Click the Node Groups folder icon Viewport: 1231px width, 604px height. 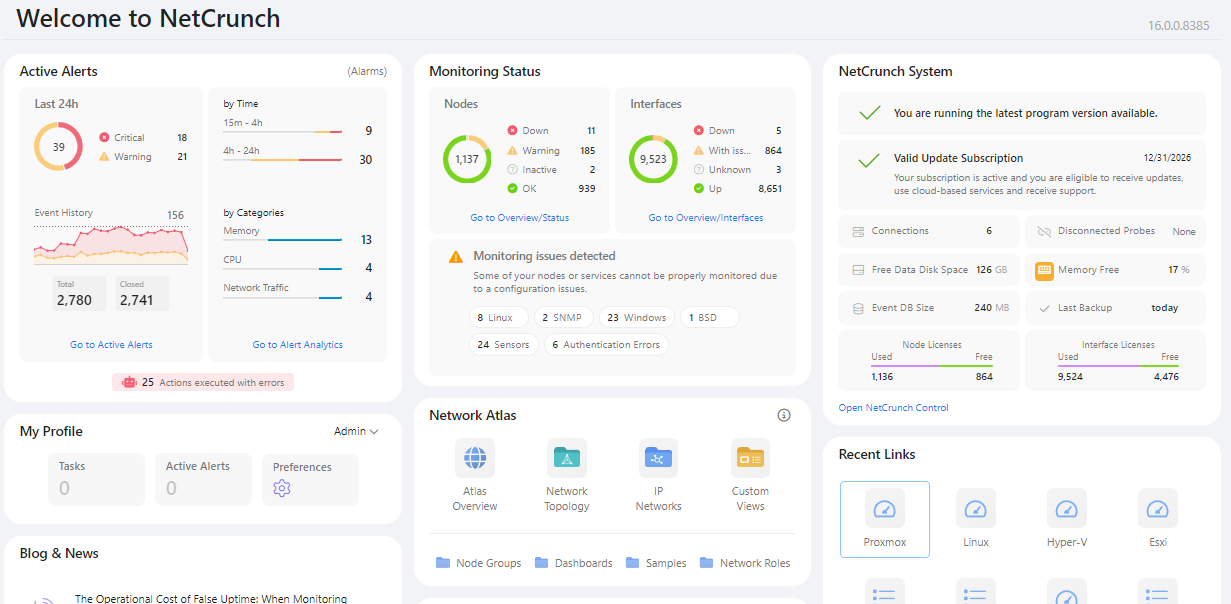[x=443, y=563]
